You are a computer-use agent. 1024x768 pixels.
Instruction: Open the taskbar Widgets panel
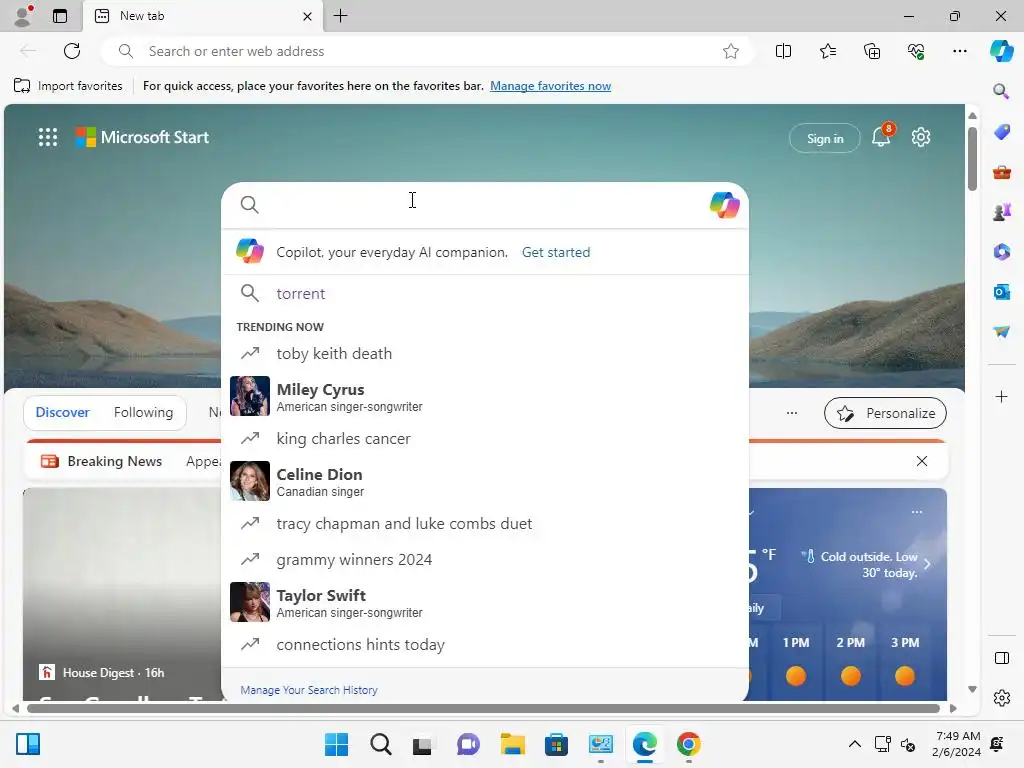[28, 744]
